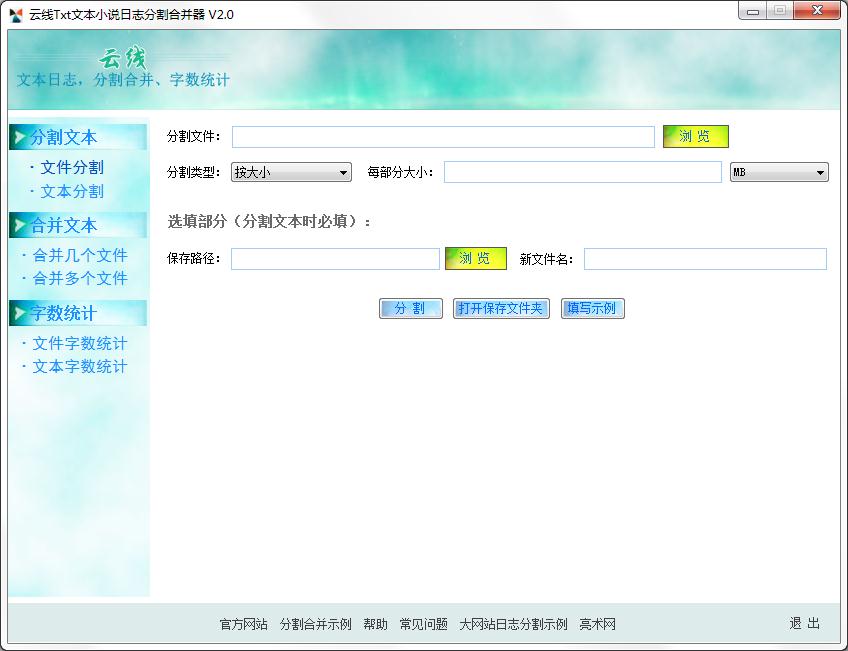Open 合并几个文件 from sidebar
The height and width of the screenshot is (651, 848).
tap(79, 255)
